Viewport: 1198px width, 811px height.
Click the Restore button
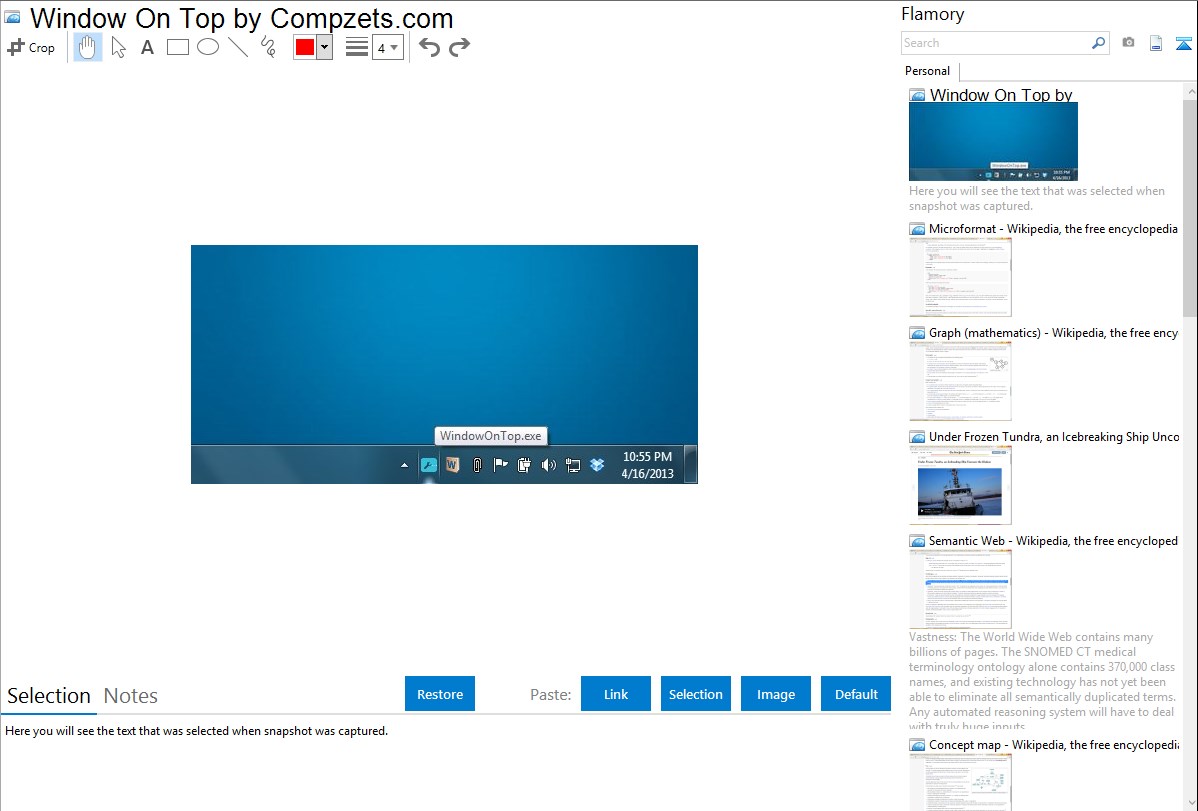pyautogui.click(x=440, y=694)
